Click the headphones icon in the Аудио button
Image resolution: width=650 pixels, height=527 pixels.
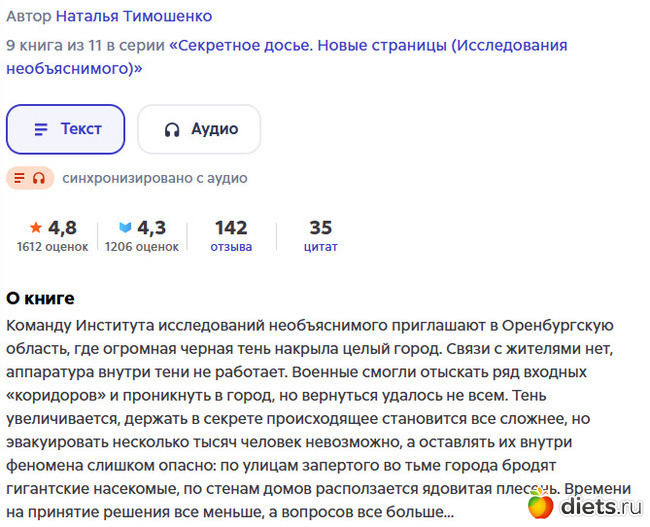172,130
